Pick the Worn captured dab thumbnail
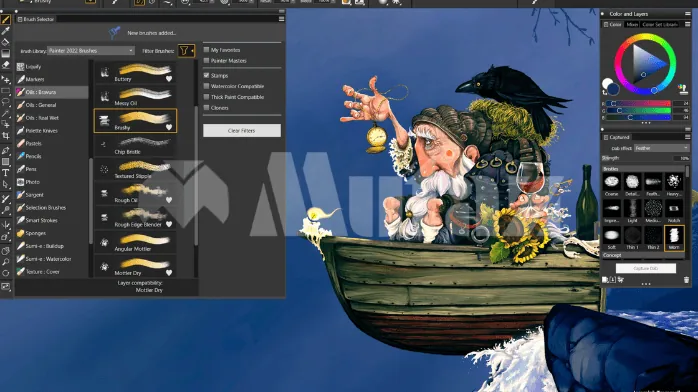 (674, 238)
